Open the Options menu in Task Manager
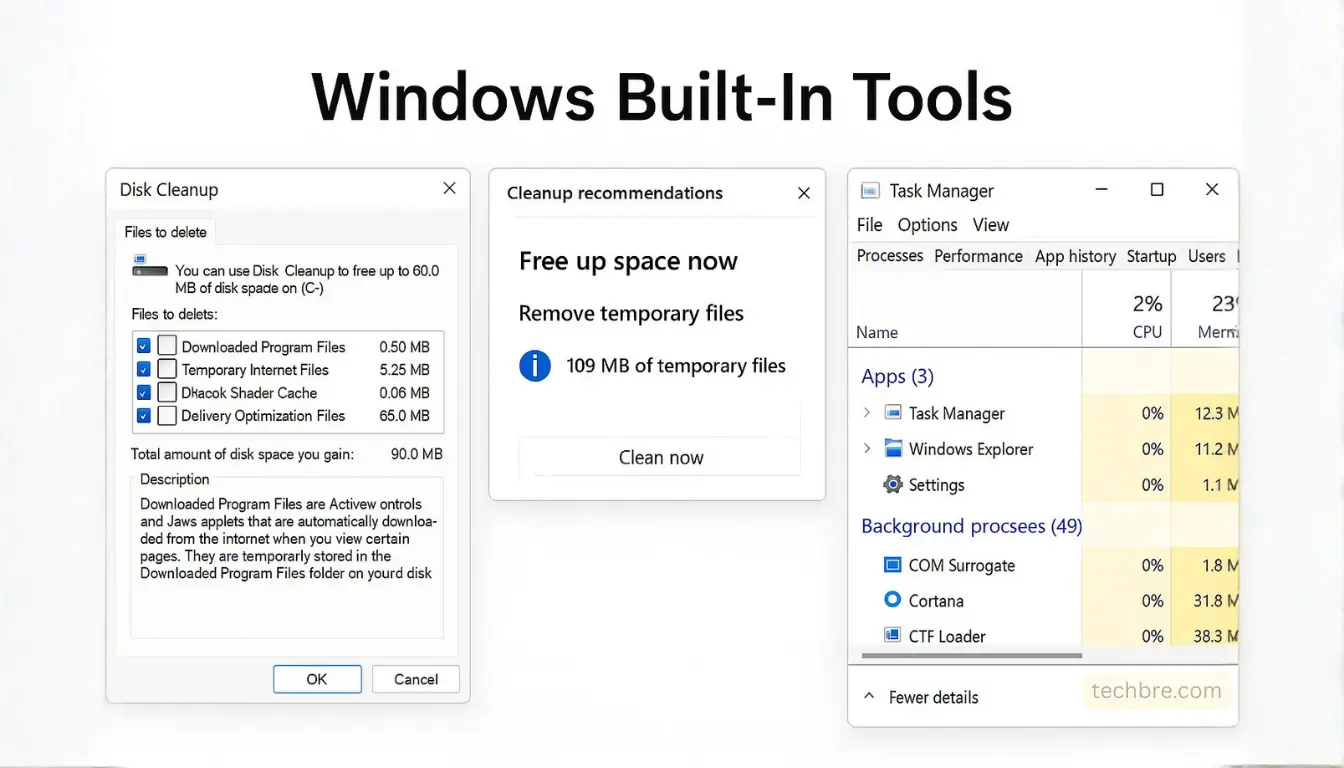Screen dimensions: 1344x768 coord(926,224)
